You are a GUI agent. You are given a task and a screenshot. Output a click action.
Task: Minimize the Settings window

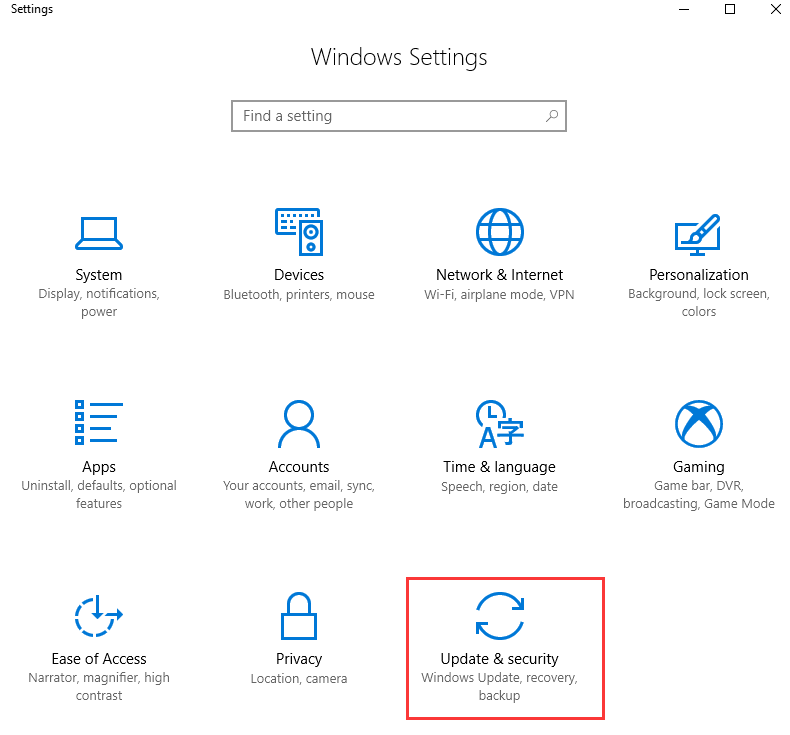[x=684, y=9]
